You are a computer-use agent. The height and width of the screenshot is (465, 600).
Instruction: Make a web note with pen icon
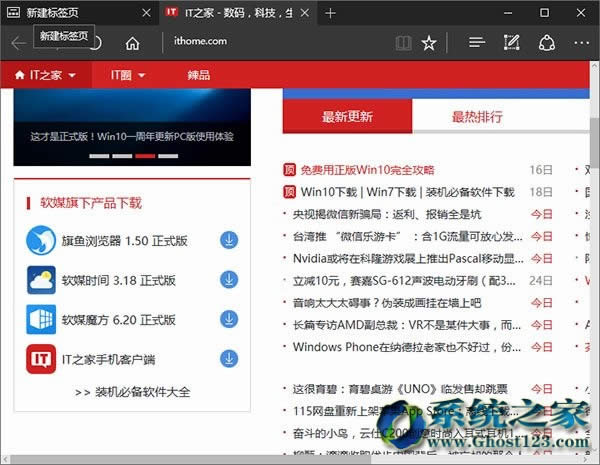click(512, 43)
